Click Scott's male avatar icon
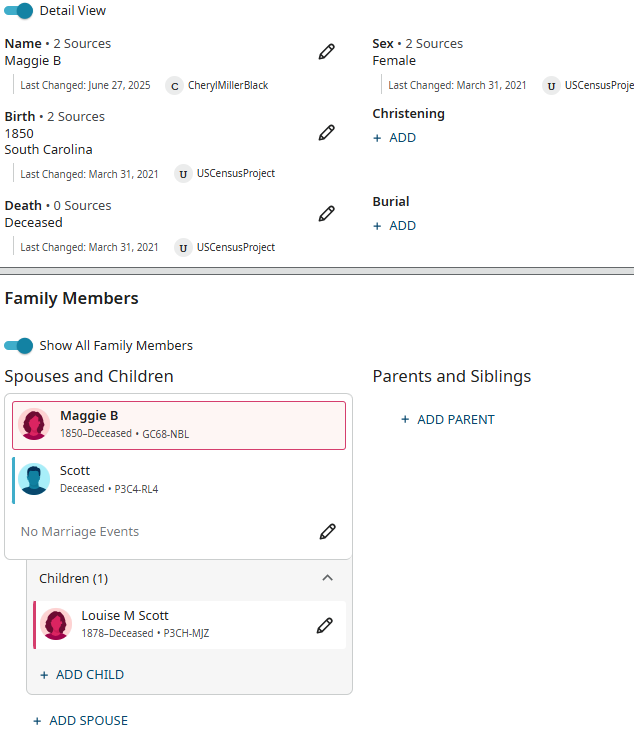Viewport: 634px width, 738px height. pyautogui.click(x=34, y=479)
